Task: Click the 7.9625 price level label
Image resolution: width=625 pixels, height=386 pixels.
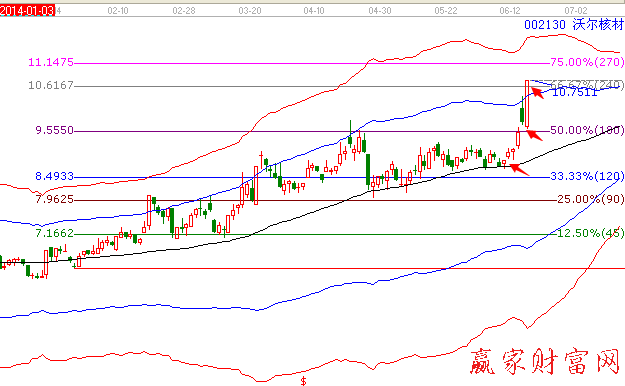Action: coord(55,199)
